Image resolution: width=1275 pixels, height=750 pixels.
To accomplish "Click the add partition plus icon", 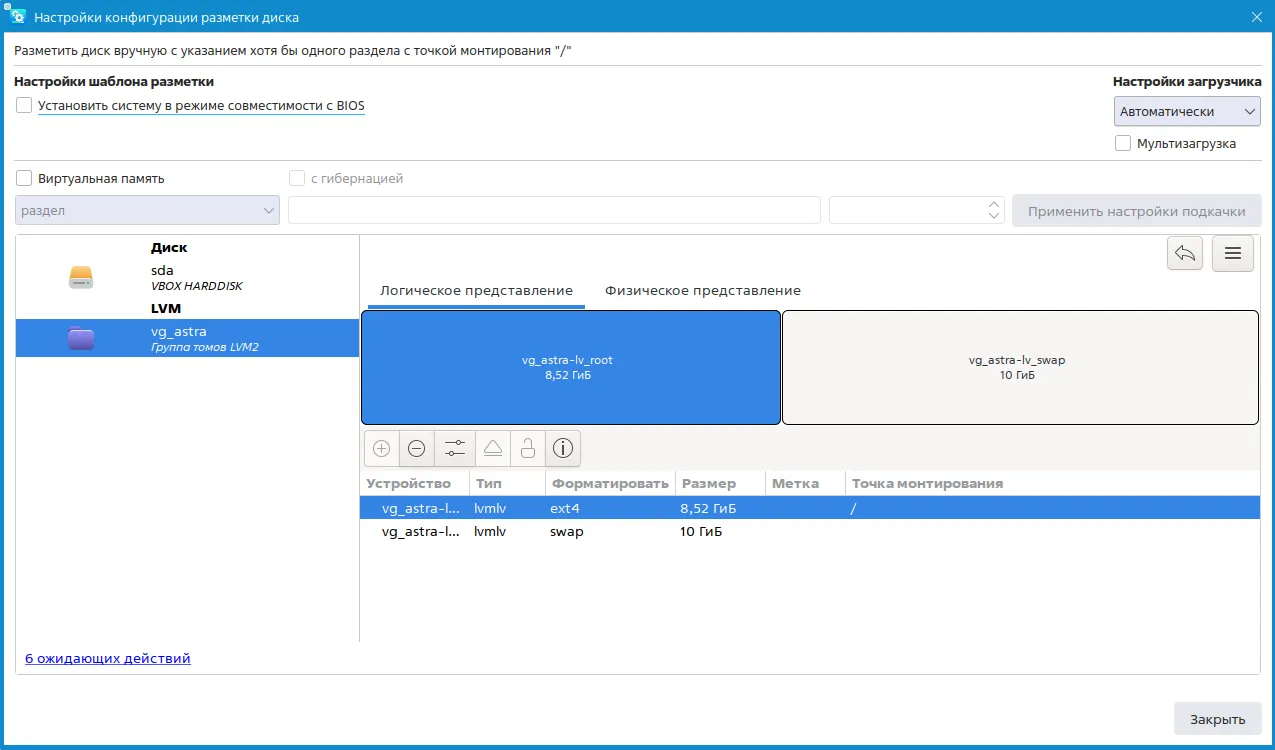I will click(381, 449).
